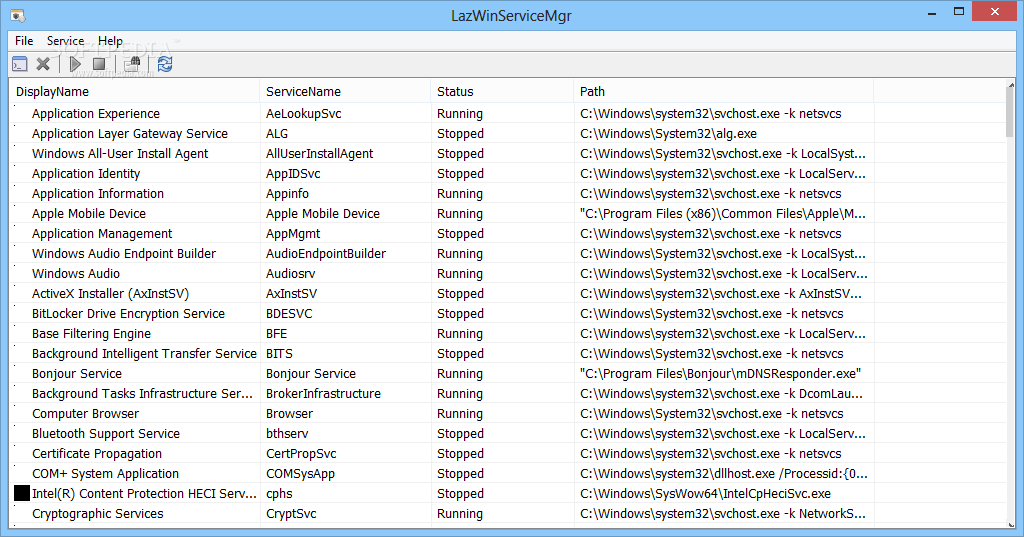Sort by the ServiceName column header

[345, 91]
